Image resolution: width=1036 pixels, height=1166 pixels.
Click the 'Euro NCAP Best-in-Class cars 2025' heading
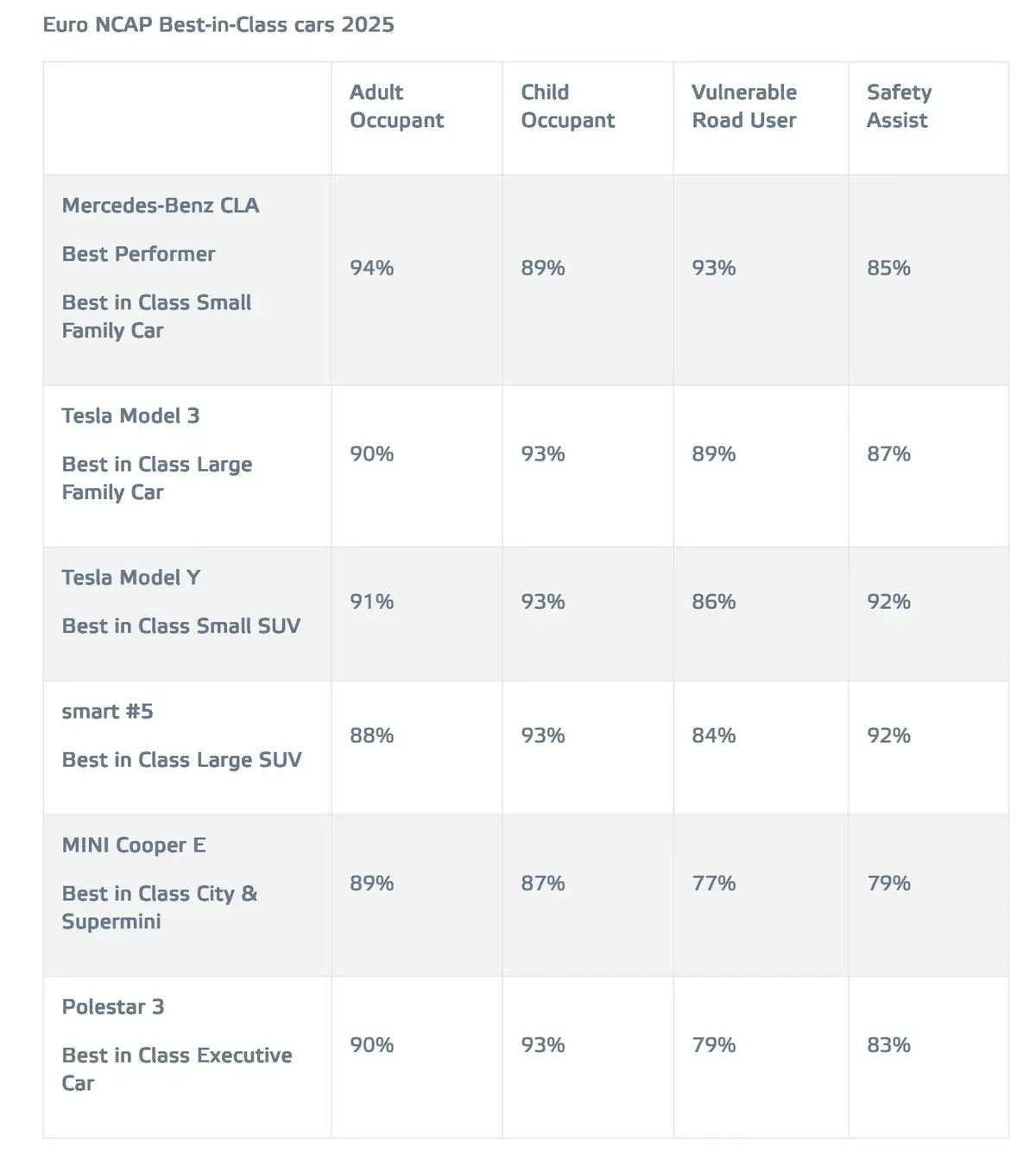coord(218,24)
